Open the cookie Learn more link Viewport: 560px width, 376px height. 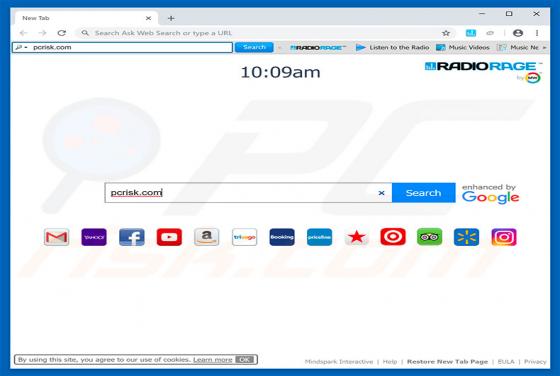(x=212, y=360)
